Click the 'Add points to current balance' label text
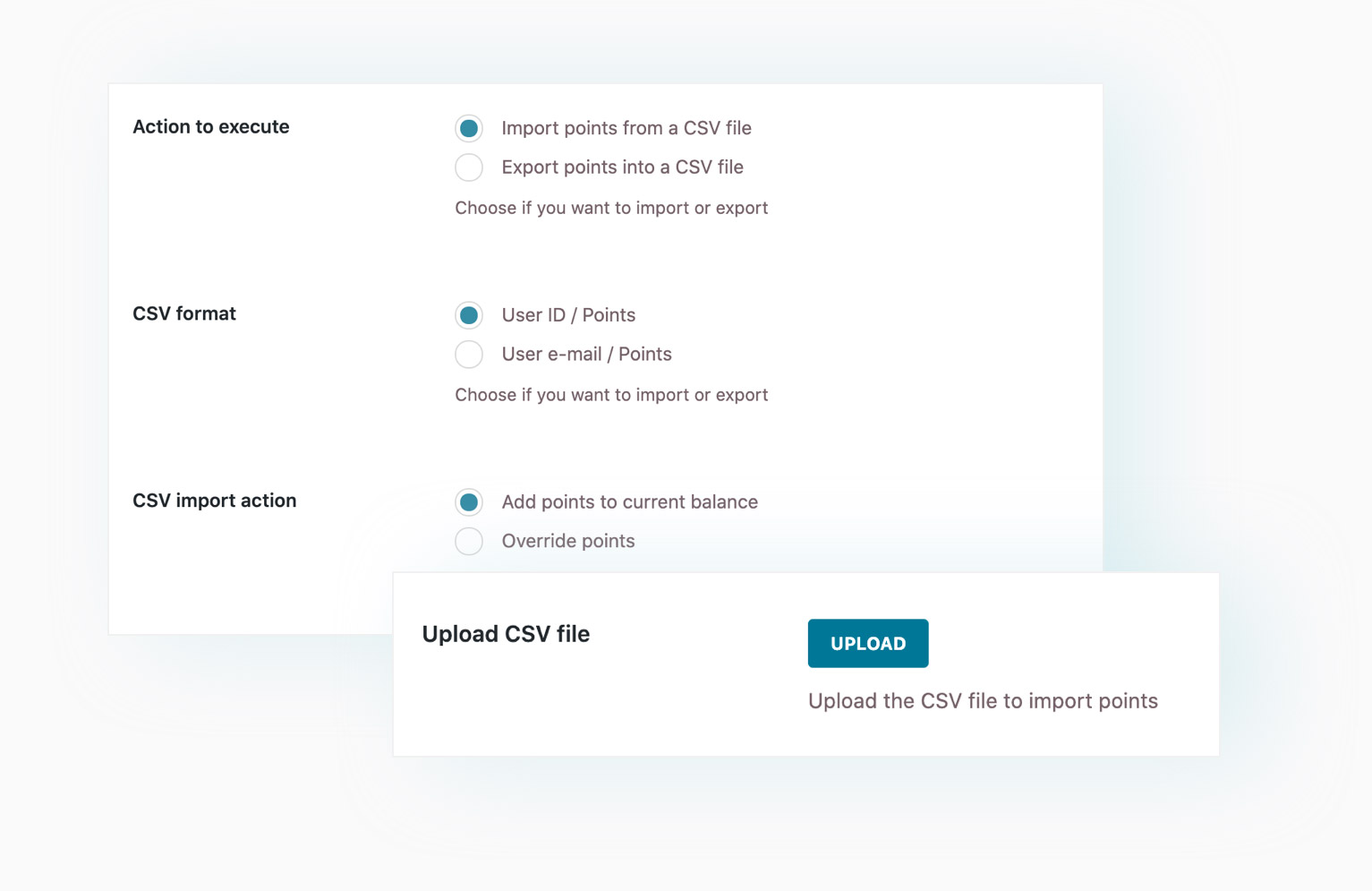This screenshot has height=891, width=1372. pyautogui.click(x=629, y=502)
